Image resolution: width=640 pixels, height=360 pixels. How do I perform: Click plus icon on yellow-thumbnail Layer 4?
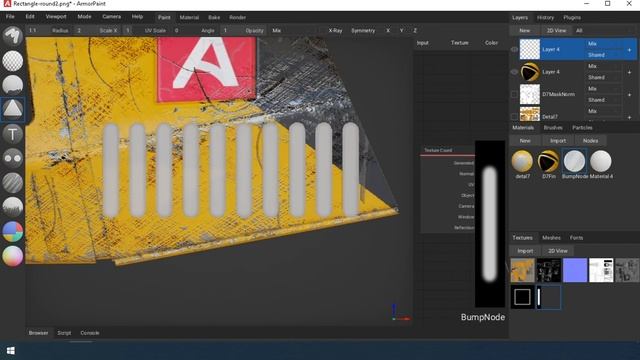point(629,72)
